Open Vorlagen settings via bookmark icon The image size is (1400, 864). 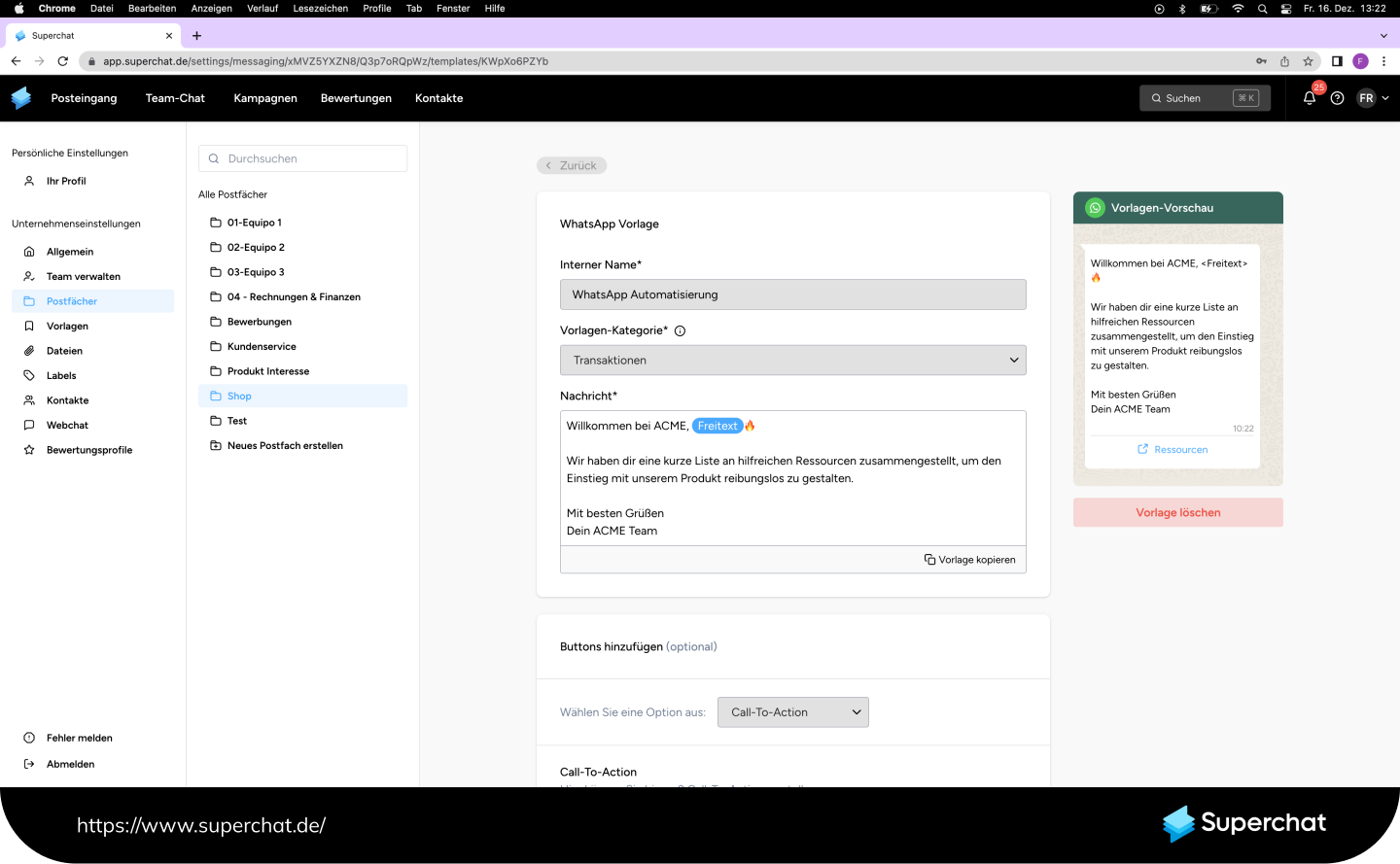(x=29, y=326)
